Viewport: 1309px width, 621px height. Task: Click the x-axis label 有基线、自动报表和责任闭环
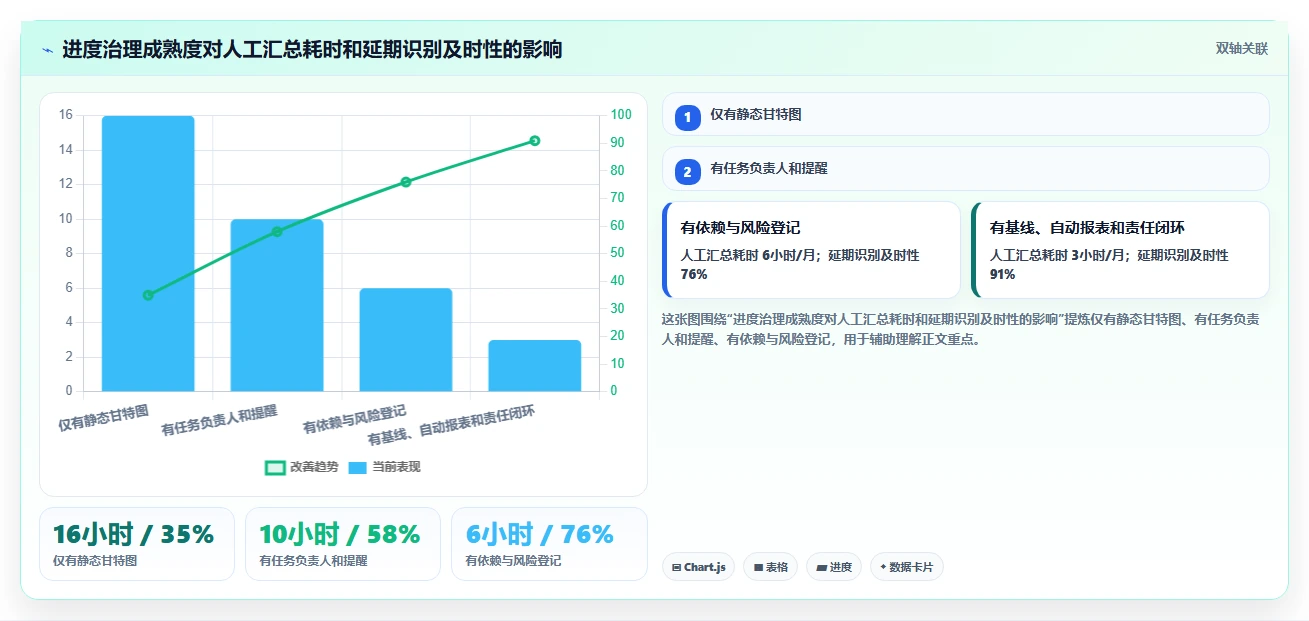[451, 425]
